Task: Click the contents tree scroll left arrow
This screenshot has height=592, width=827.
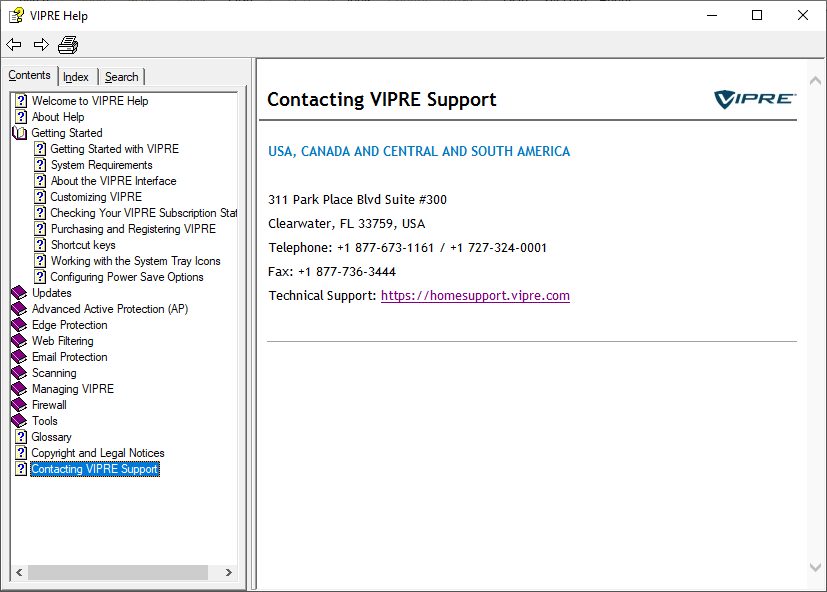Action: pos(19,572)
